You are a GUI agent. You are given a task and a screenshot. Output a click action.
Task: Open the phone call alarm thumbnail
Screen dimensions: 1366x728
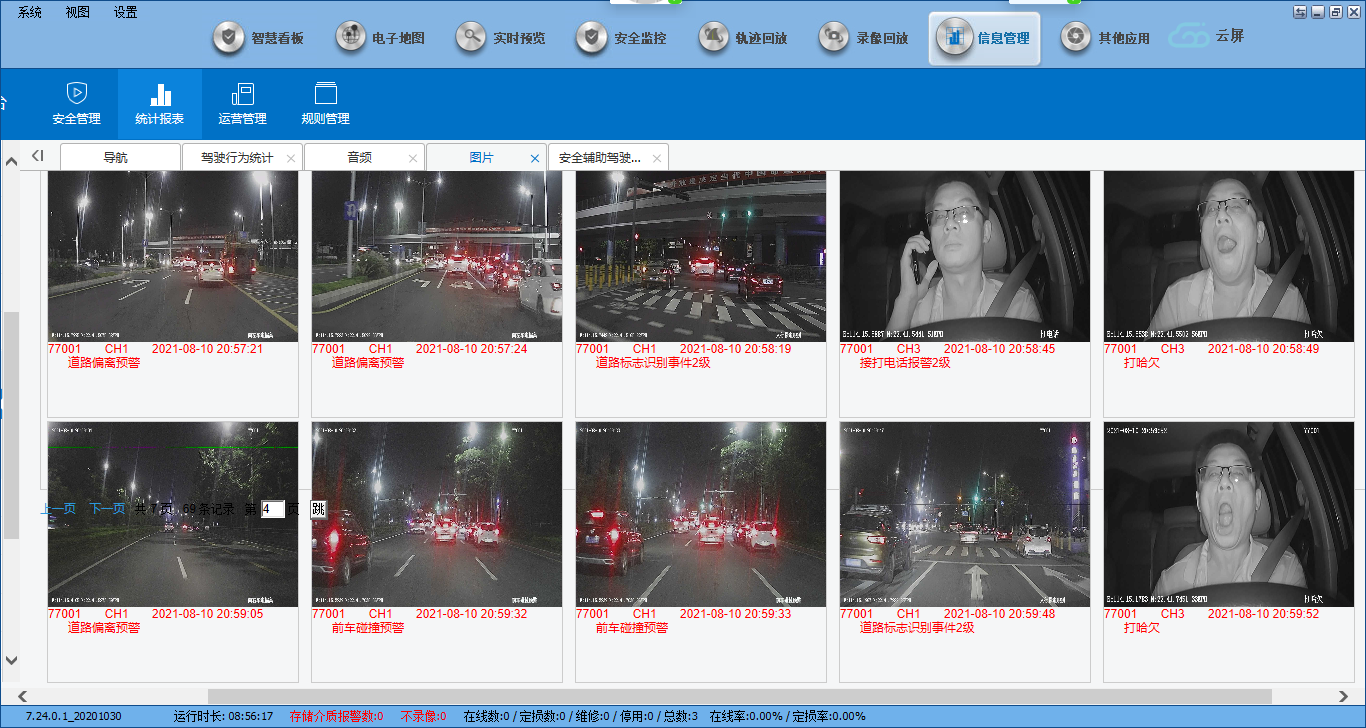[x=964, y=257]
